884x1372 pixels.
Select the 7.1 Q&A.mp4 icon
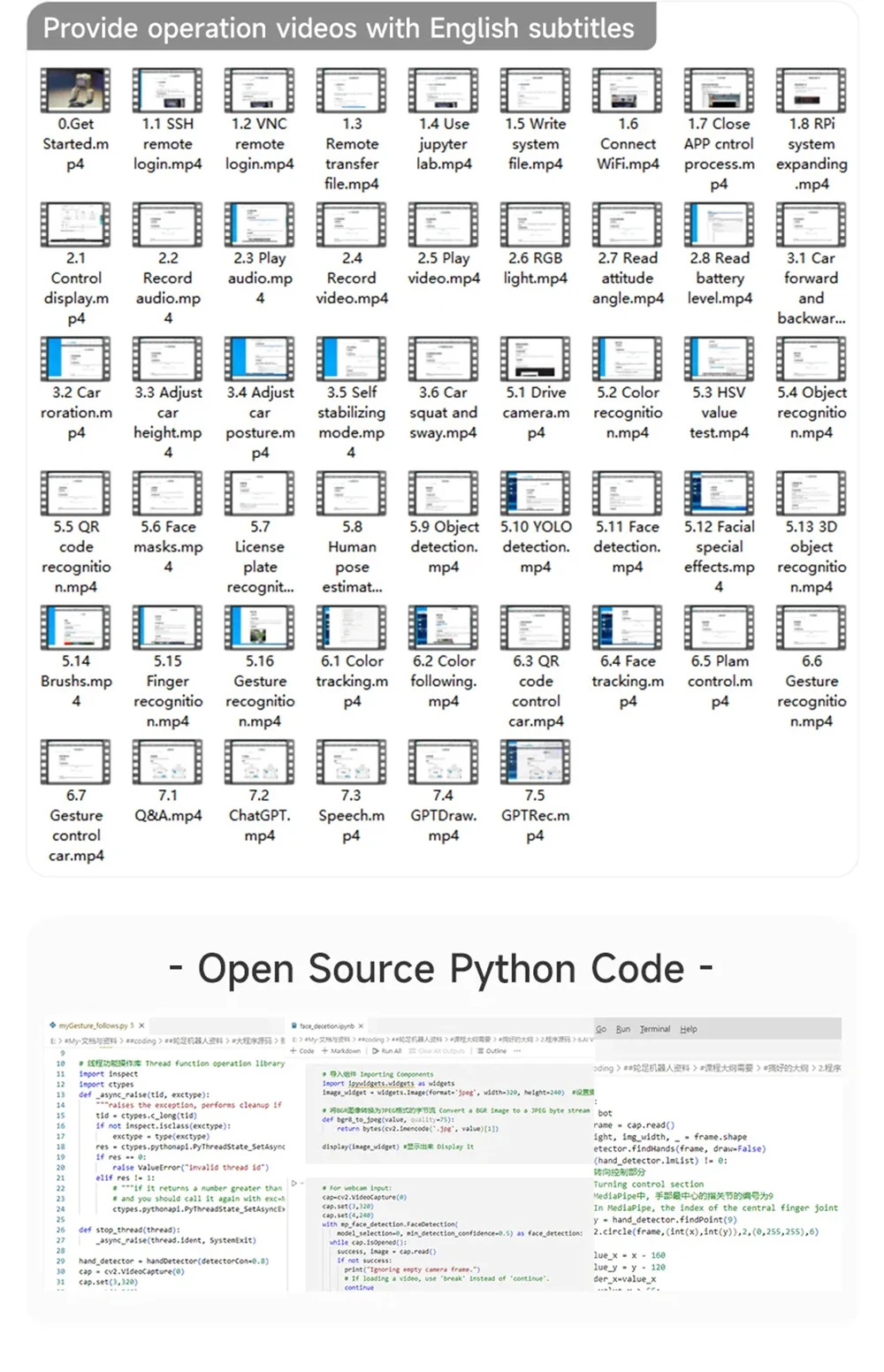(x=168, y=762)
